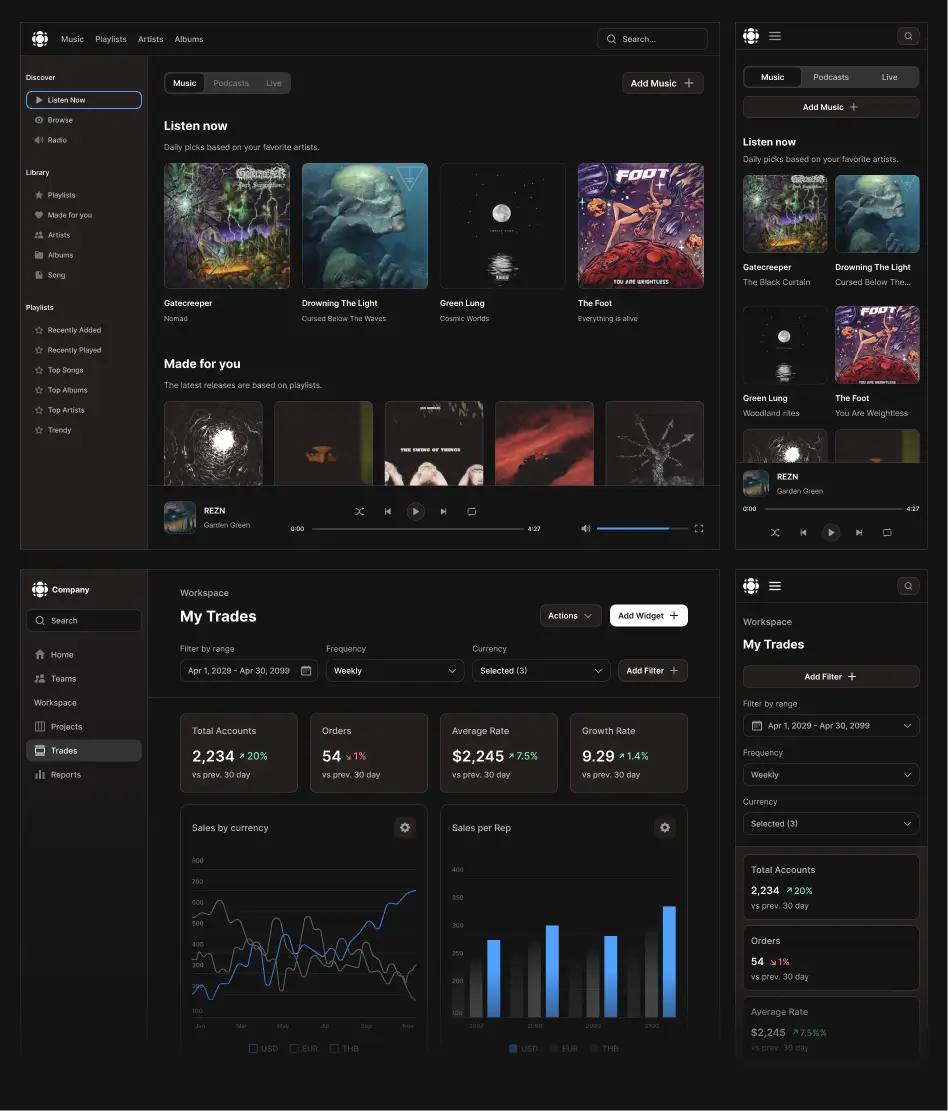948x1111 pixels.
Task: Click play button in desktop music player
Action: [x=415, y=512]
